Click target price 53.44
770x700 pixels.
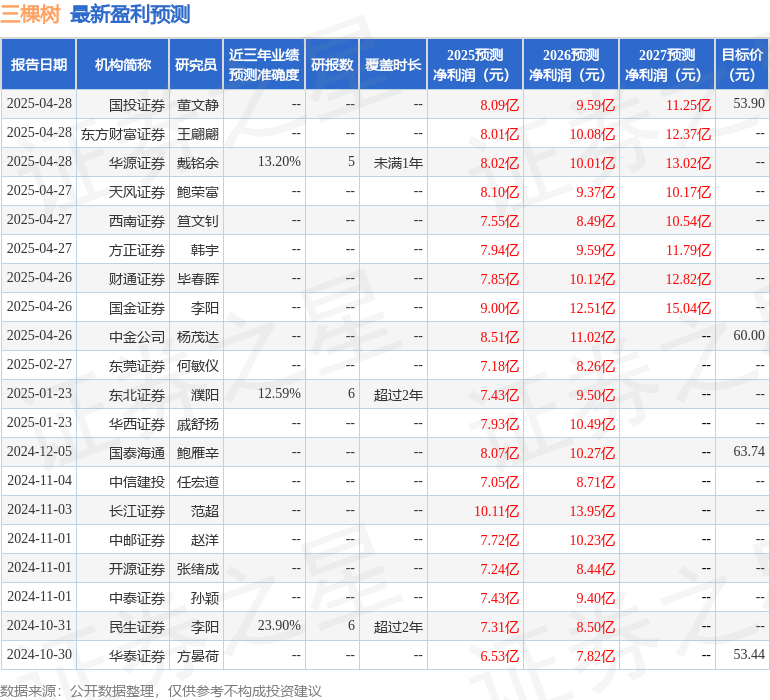tap(749, 654)
